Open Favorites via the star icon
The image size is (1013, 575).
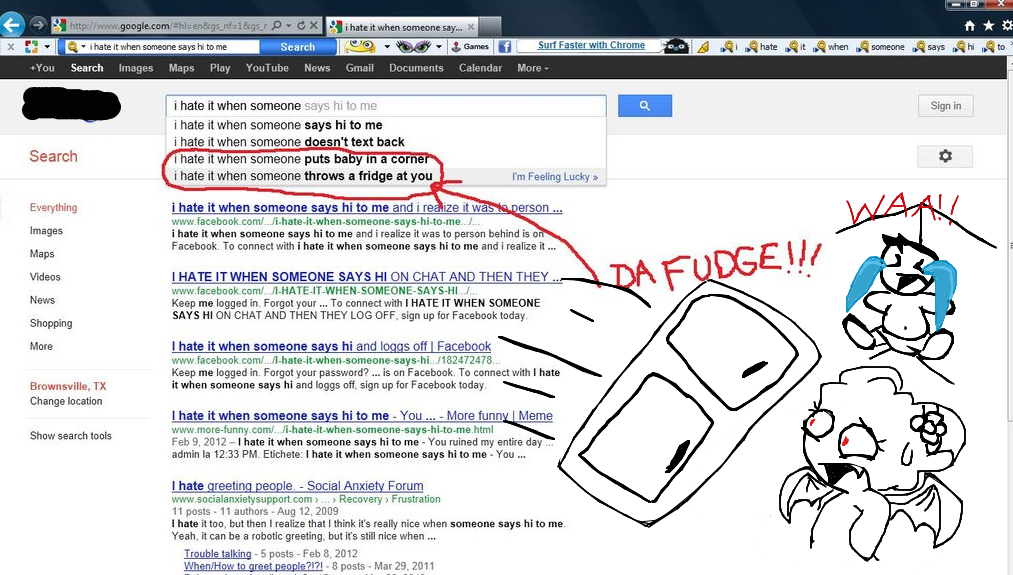click(988, 26)
